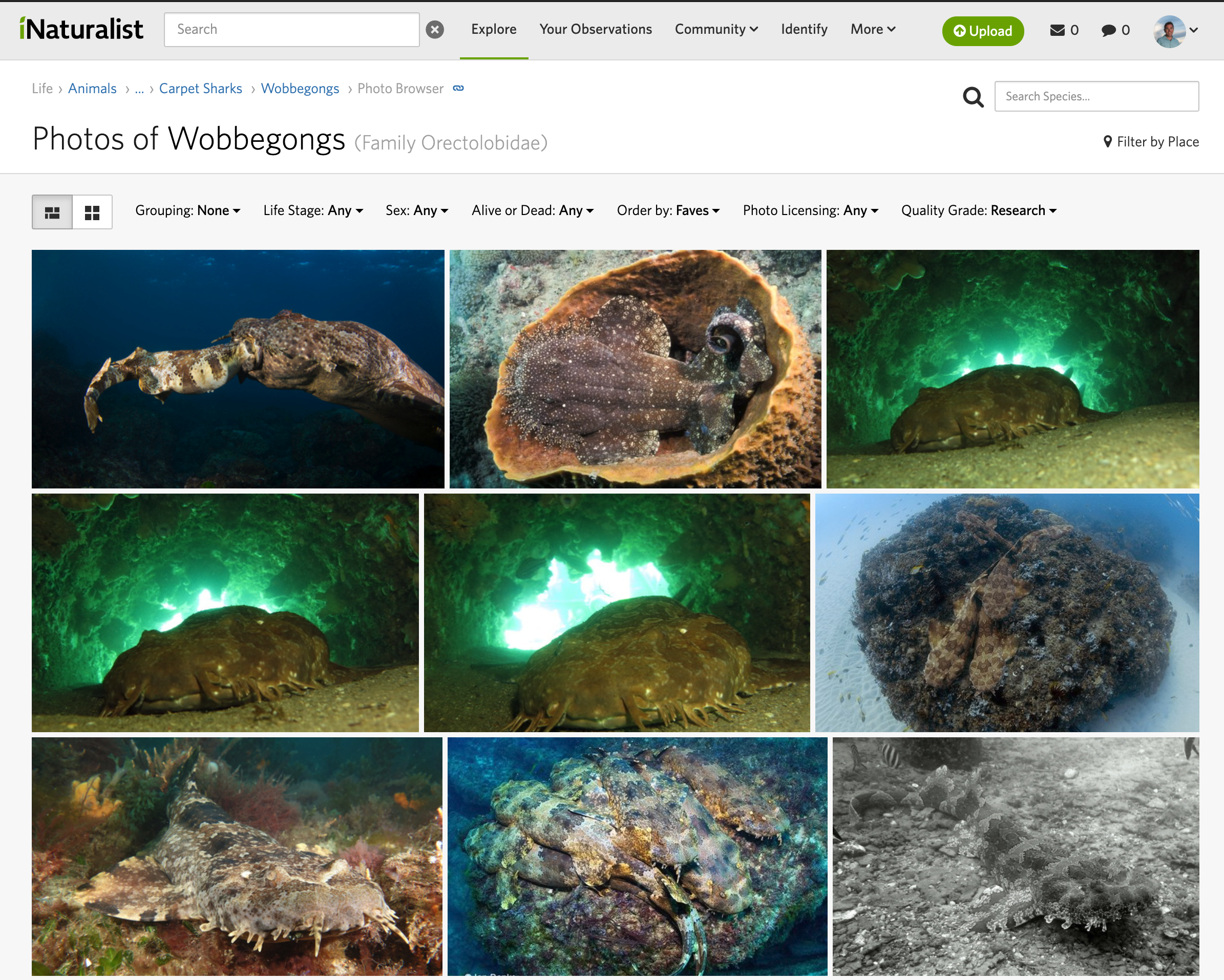Click the magnifying glass next to Search Species
Screen dimensions: 1224x980
(x=973, y=96)
